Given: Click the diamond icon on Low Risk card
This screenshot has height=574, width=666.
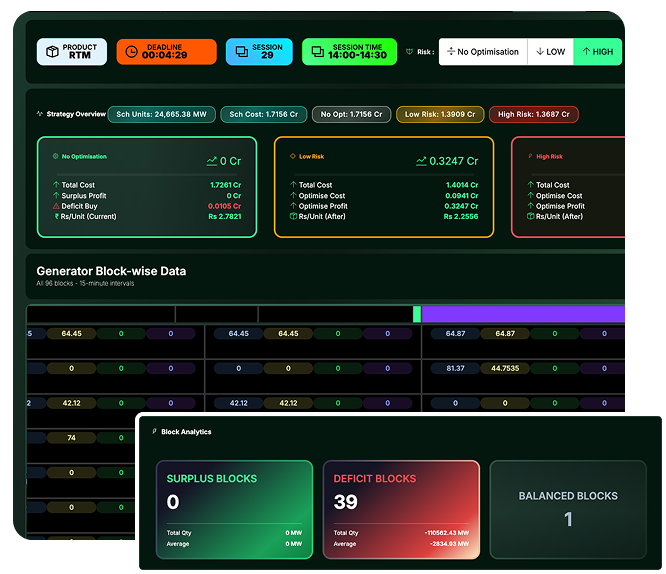Looking at the screenshot, I should (x=293, y=156).
